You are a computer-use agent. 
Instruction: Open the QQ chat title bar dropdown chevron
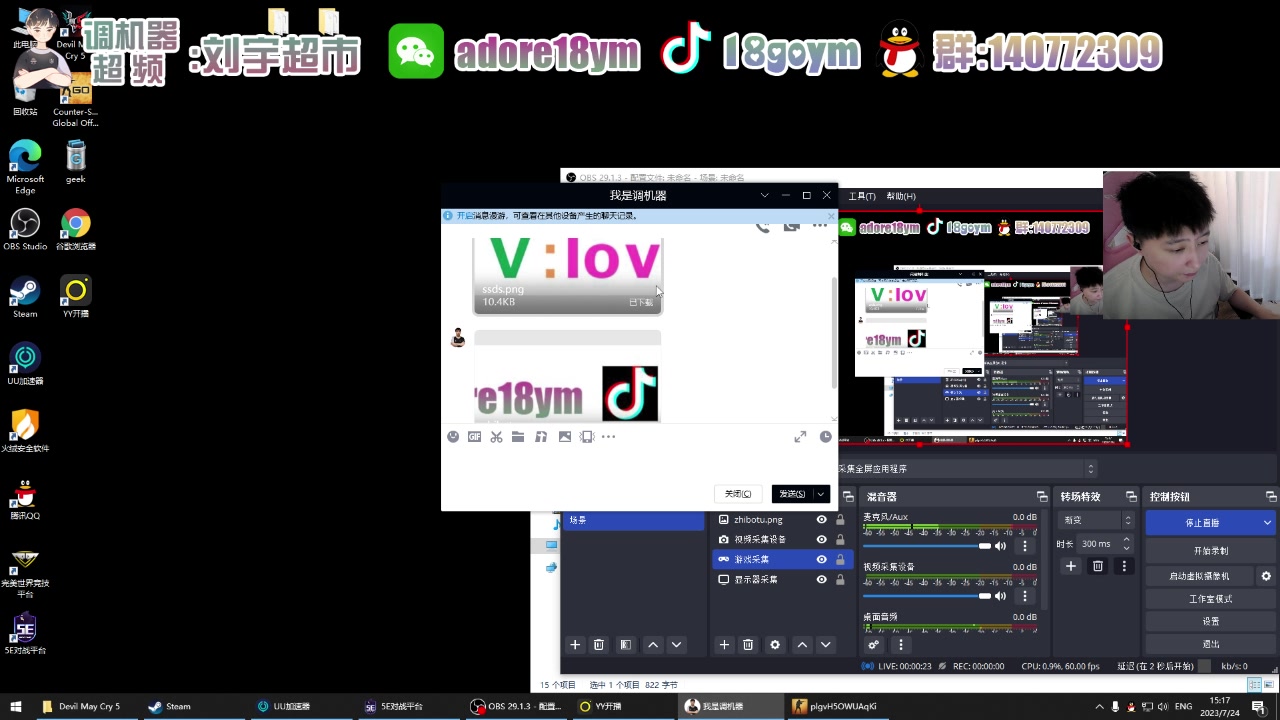pyautogui.click(x=765, y=196)
